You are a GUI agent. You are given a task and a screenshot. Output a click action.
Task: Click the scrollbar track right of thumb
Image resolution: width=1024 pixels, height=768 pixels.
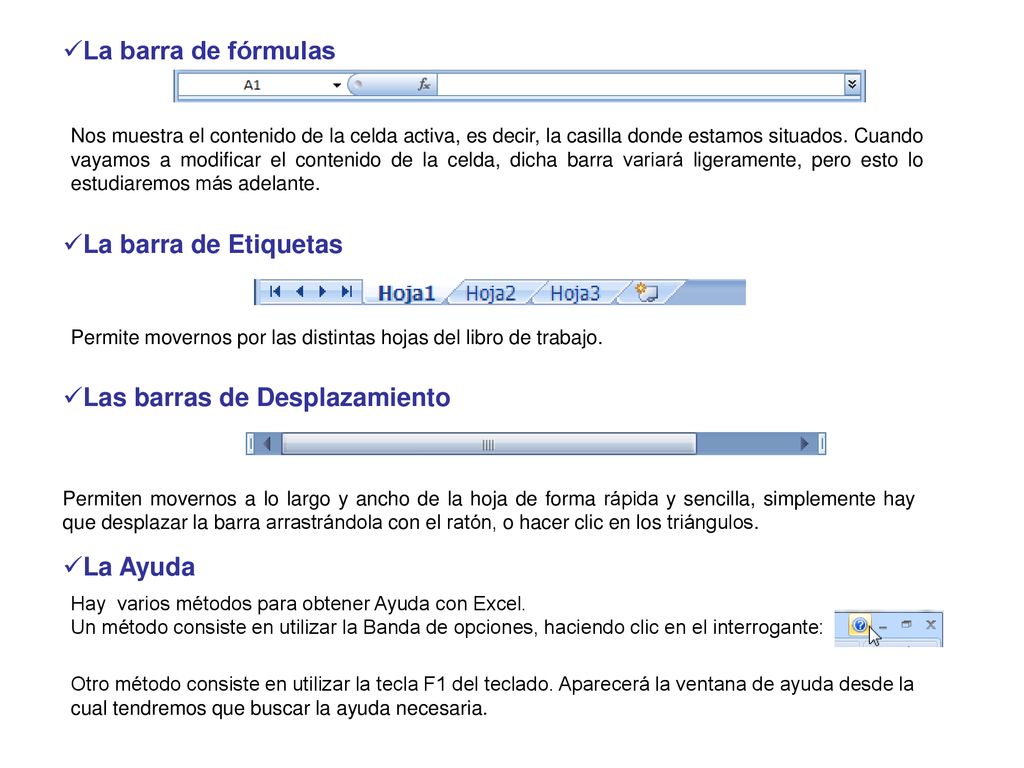(746, 444)
